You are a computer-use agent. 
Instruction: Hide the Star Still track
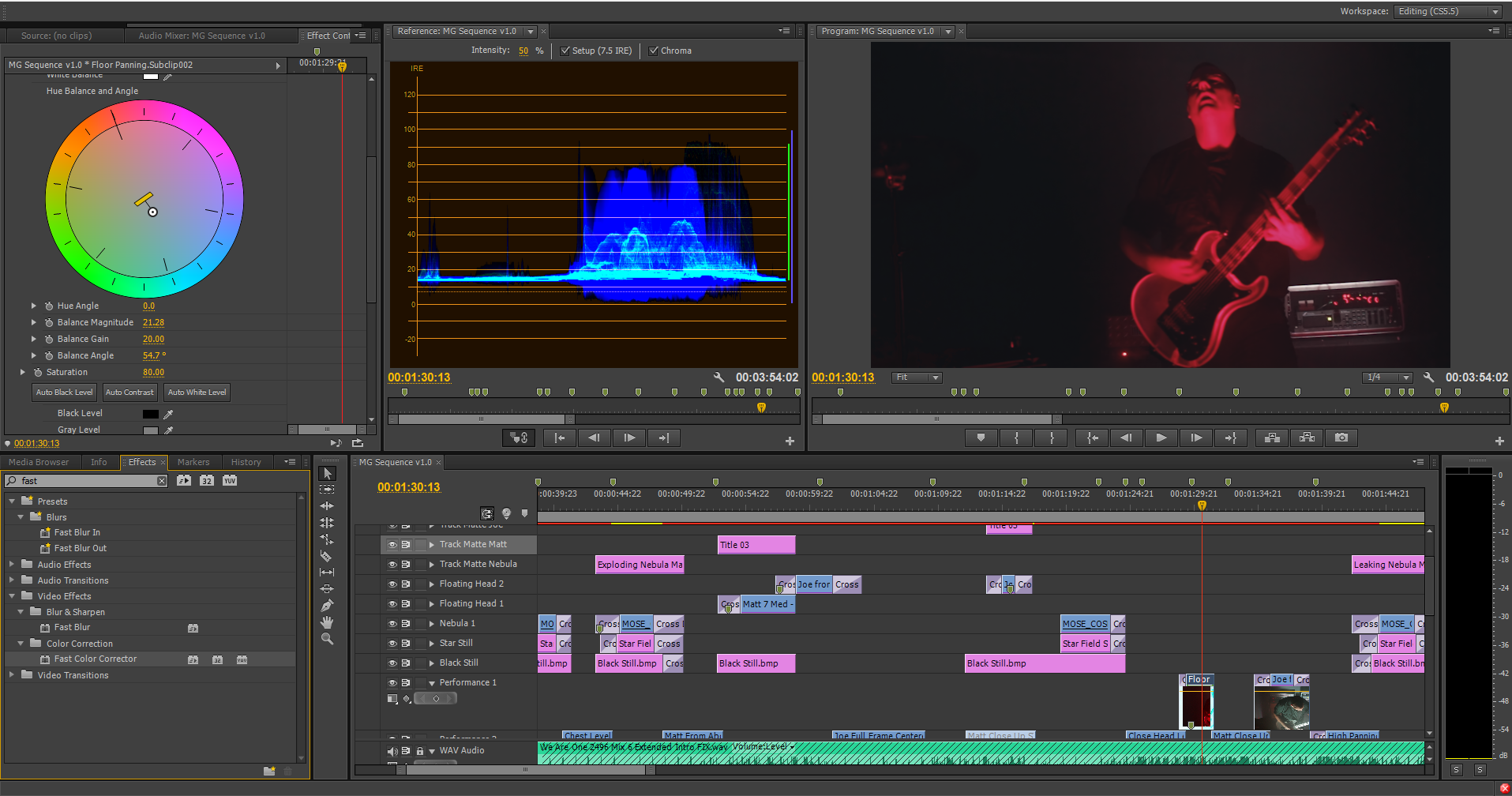[x=392, y=644]
